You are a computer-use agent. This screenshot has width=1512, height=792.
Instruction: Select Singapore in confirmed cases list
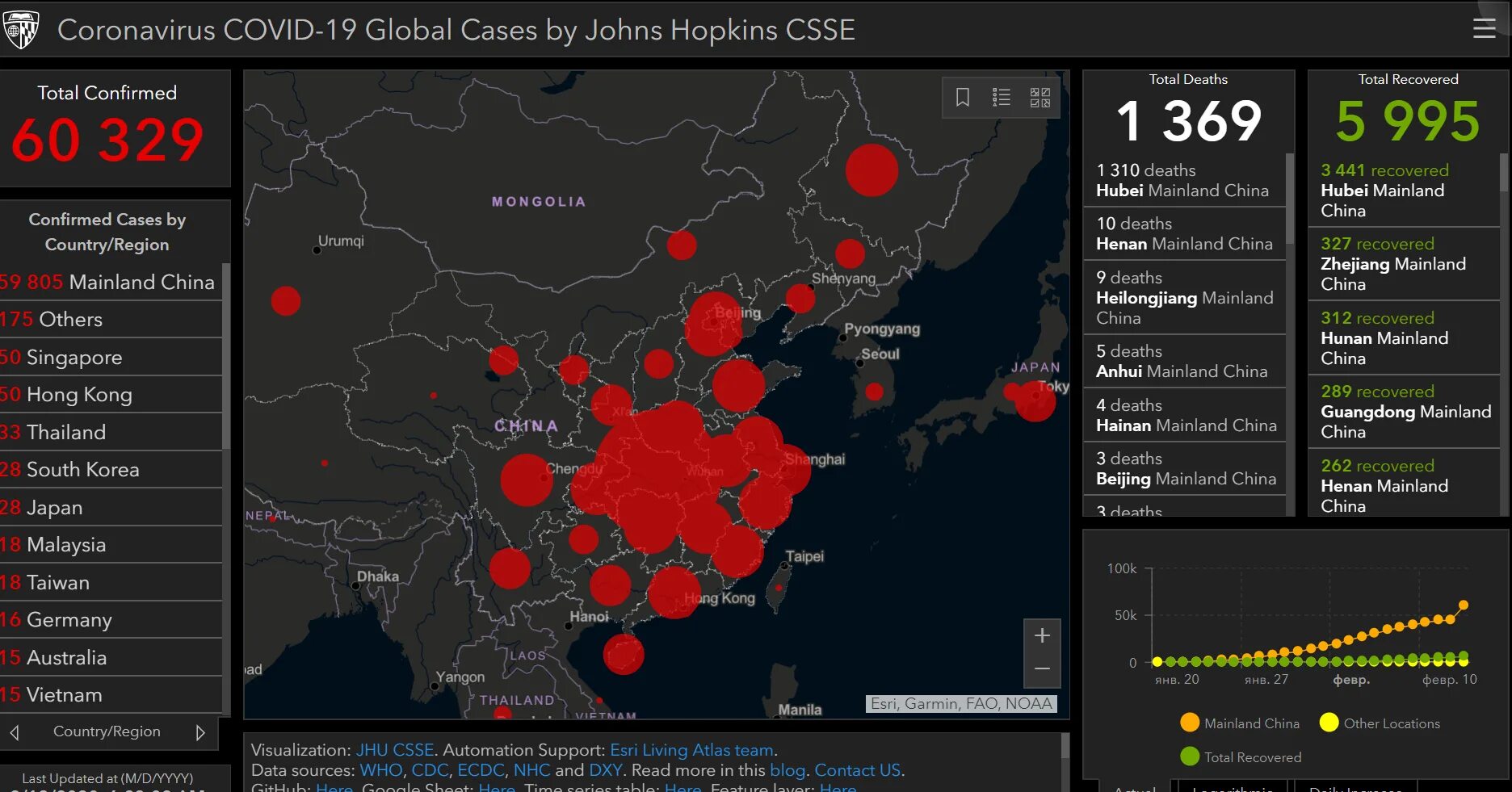tap(111, 357)
